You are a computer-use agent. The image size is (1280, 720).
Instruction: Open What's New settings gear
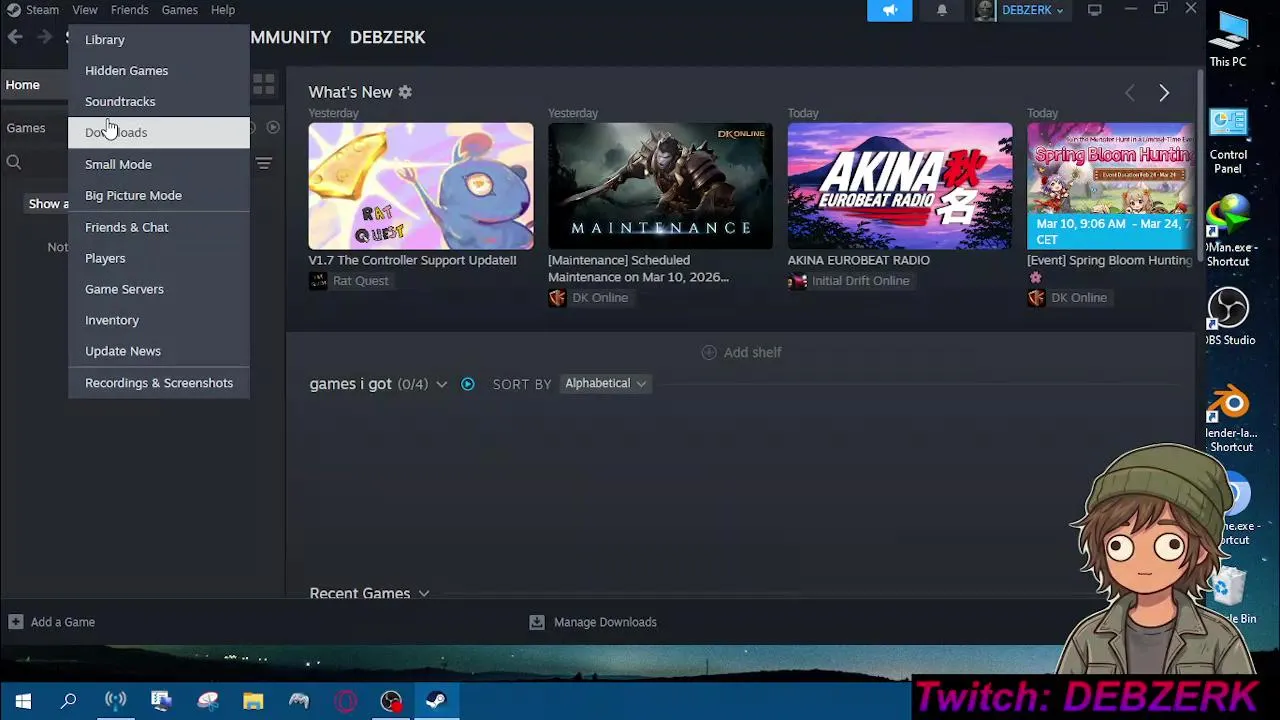point(405,92)
